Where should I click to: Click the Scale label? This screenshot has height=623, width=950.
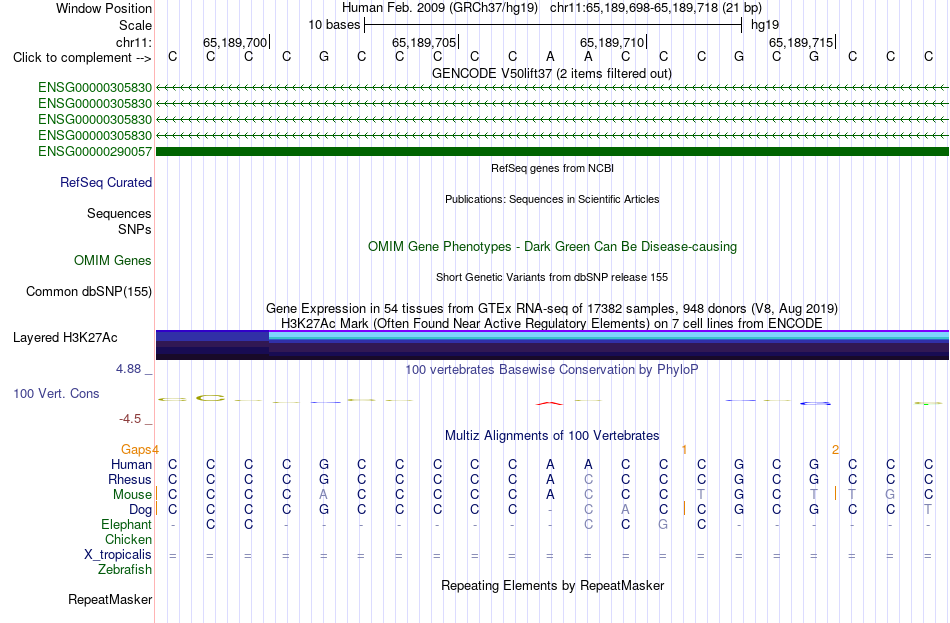coord(136,25)
